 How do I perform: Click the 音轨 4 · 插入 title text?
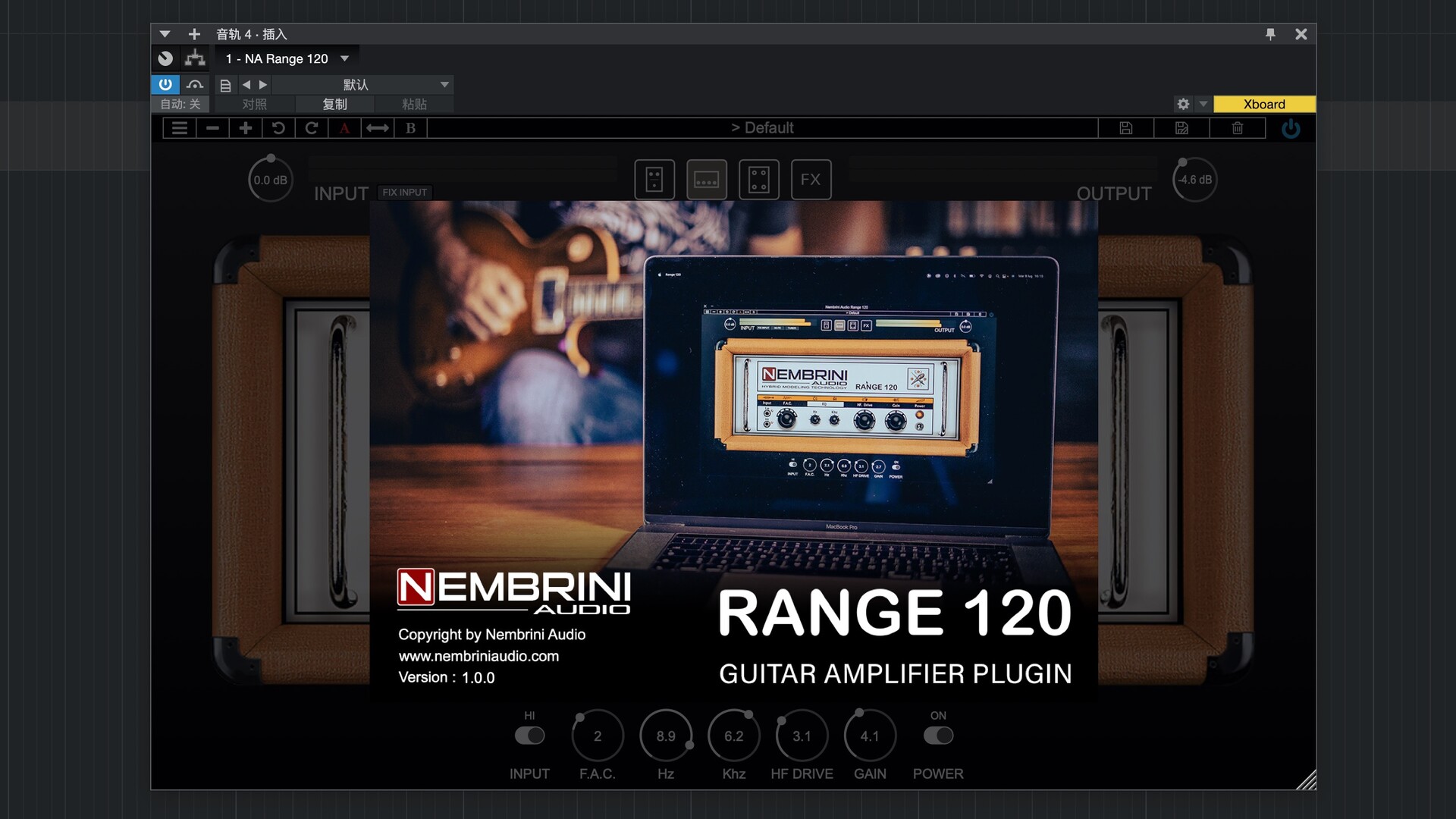point(252,34)
